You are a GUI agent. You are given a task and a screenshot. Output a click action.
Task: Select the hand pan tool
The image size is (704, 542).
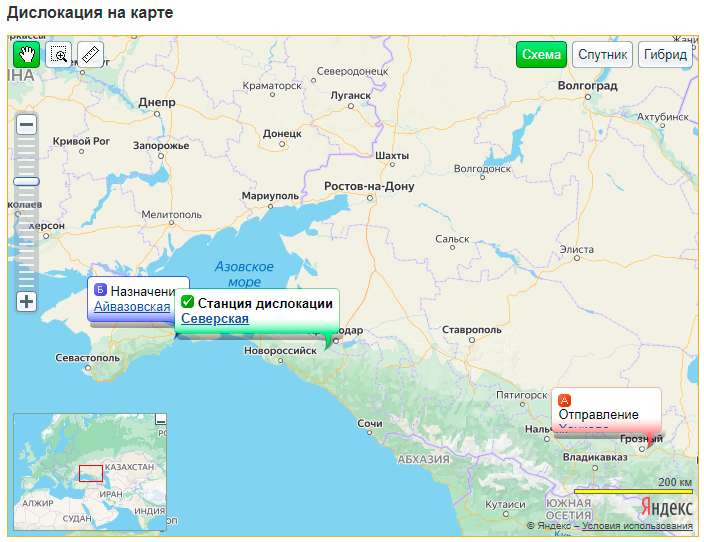tap(26, 54)
